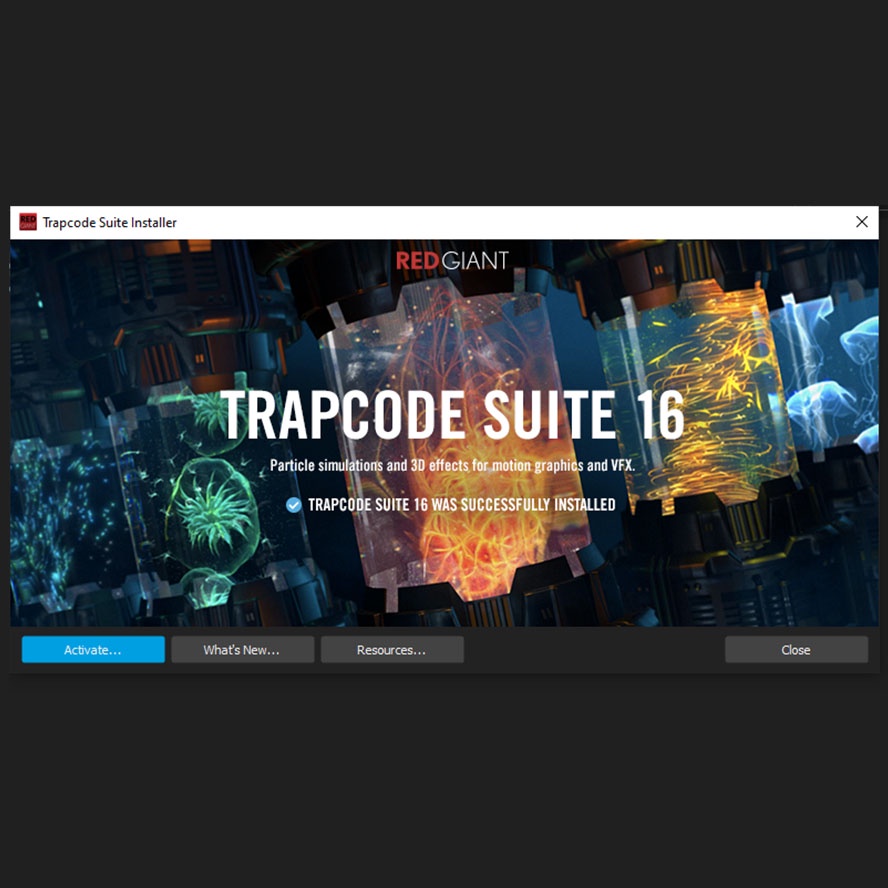This screenshot has width=888, height=888.
Task: Open the Resources... button
Action: [392, 650]
